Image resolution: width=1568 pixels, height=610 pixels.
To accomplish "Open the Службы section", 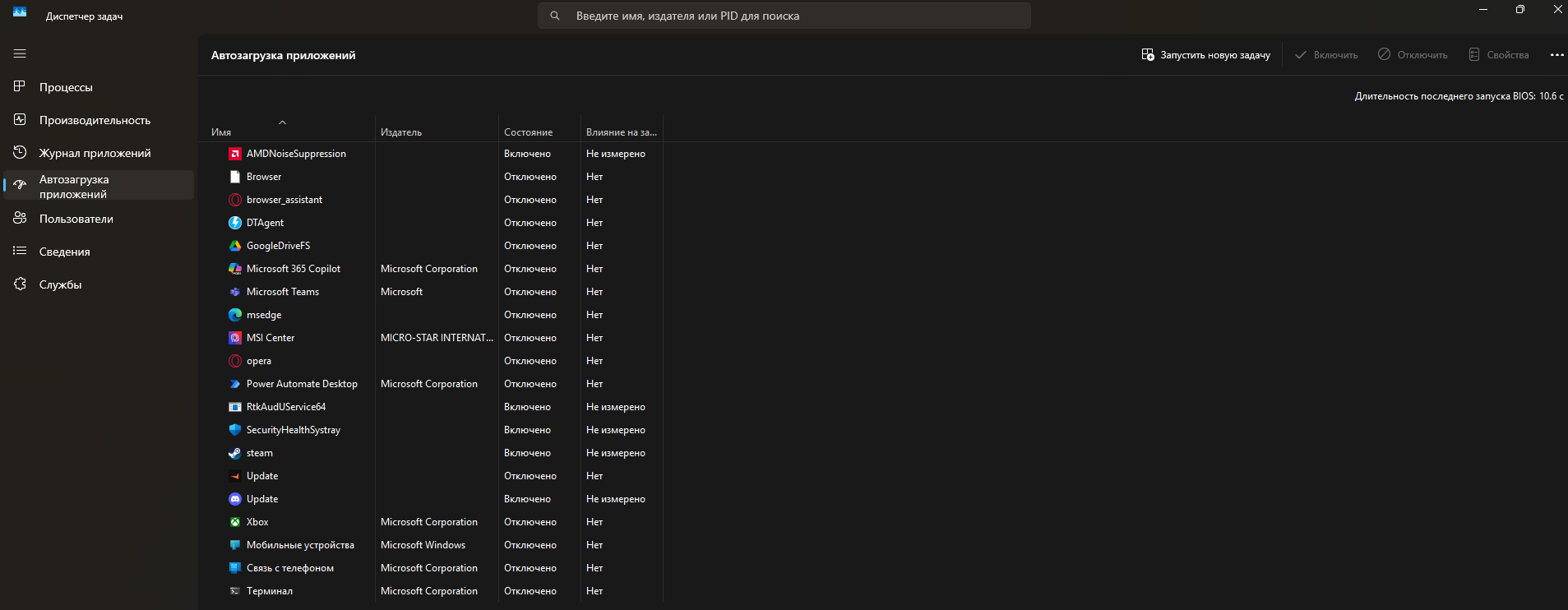I will coord(60,284).
